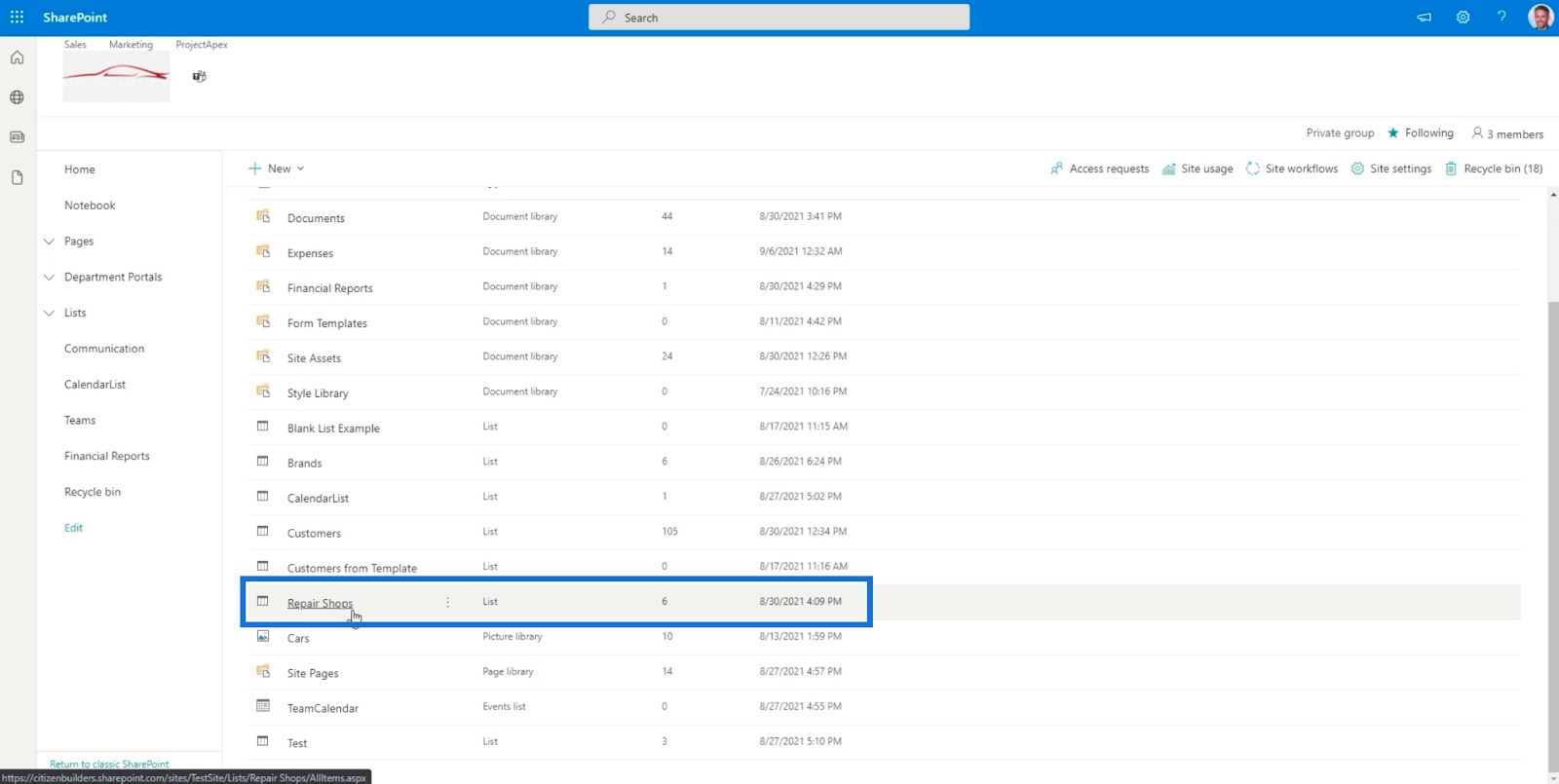Open the Blank List Example list

point(333,429)
